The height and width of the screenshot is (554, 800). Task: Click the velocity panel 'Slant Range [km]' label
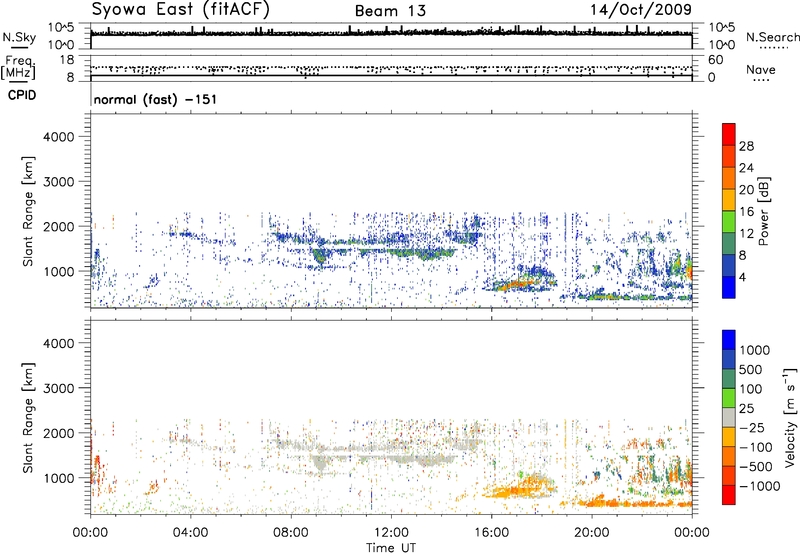click(28, 417)
